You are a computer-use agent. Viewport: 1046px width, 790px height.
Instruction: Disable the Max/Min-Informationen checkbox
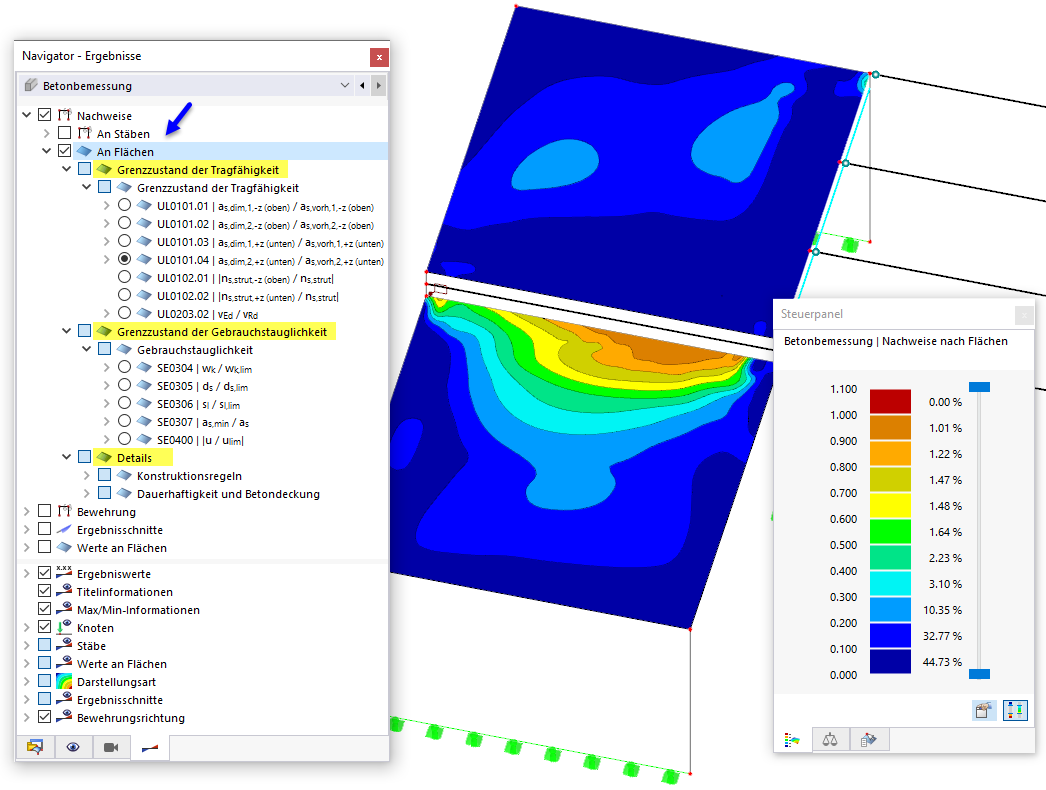click(x=45, y=610)
